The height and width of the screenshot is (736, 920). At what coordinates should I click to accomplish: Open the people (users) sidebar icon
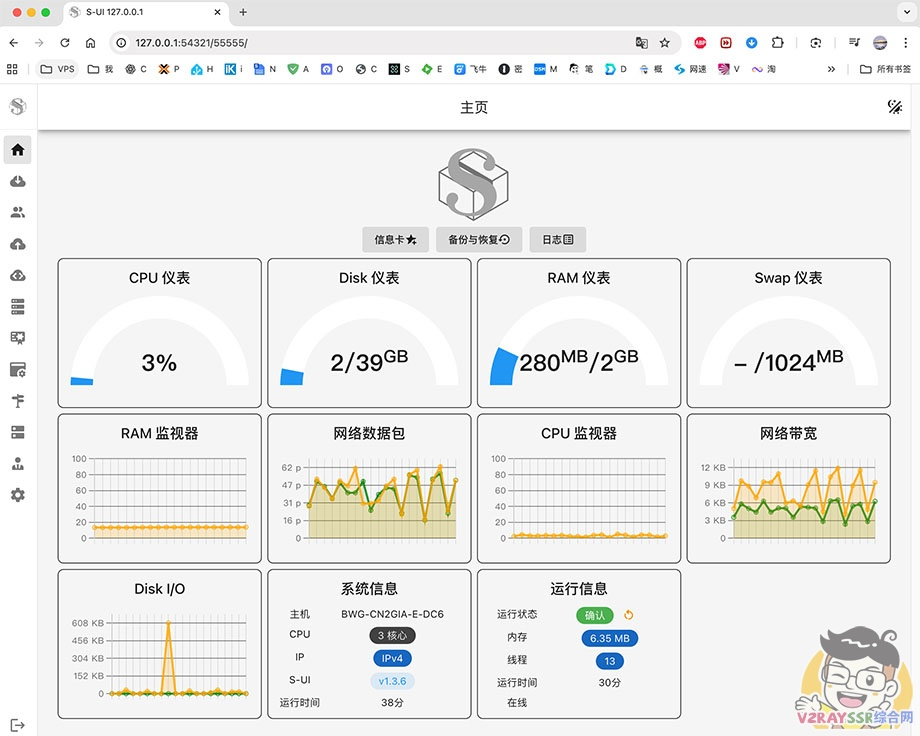[x=17, y=212]
